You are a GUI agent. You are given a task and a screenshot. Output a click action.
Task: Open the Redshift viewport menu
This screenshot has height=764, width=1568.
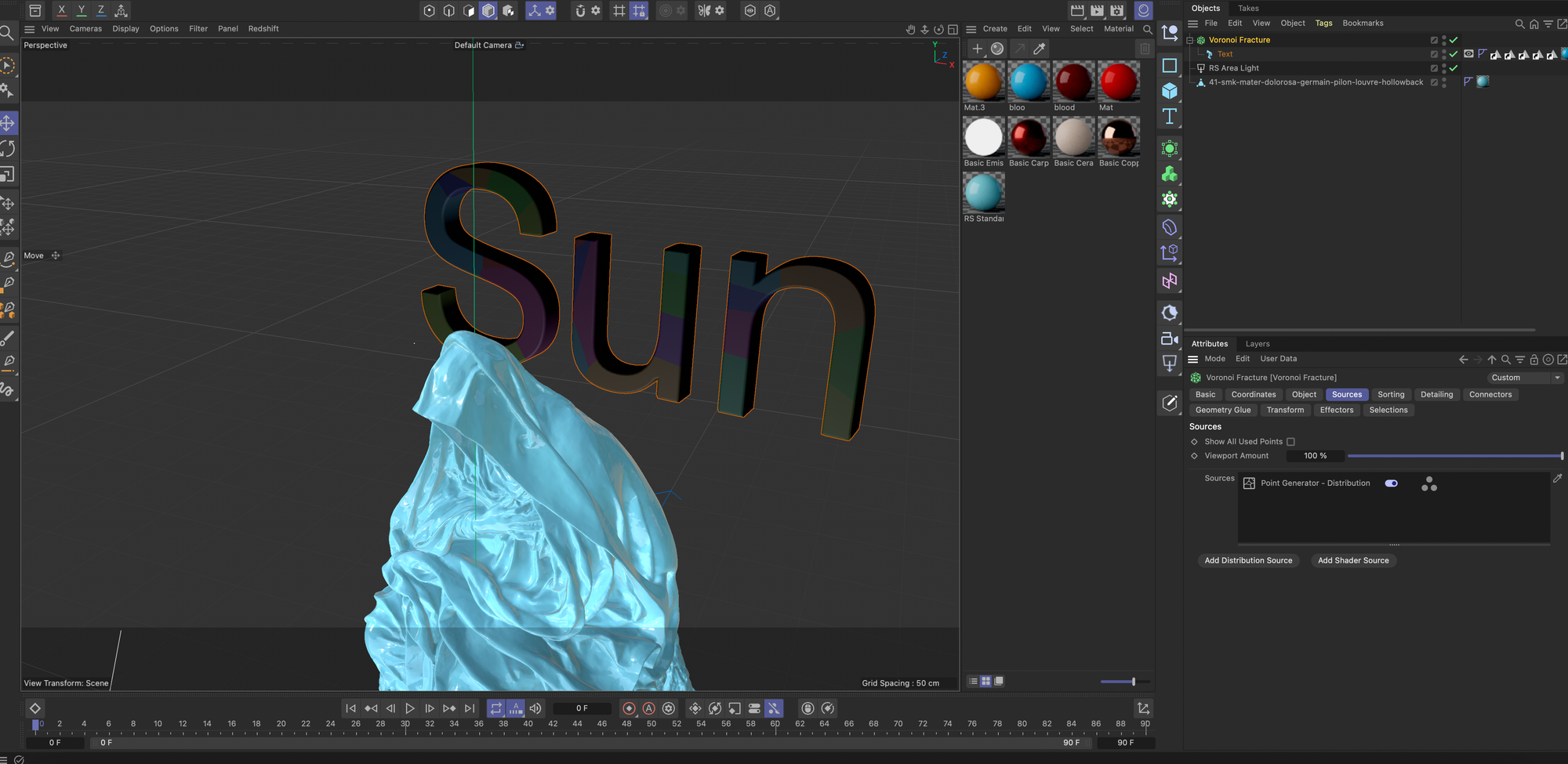(263, 29)
